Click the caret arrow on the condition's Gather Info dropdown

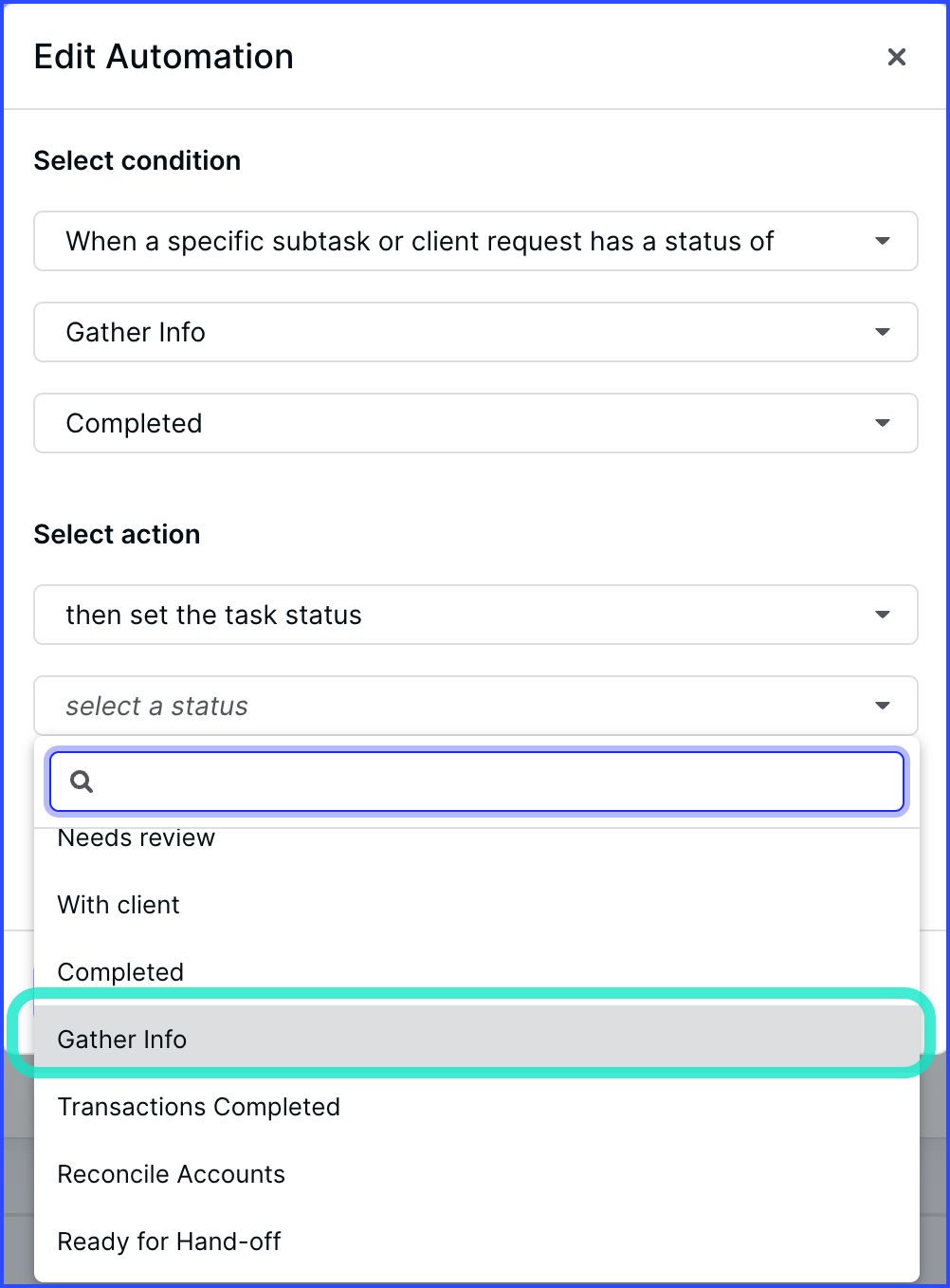point(883,332)
